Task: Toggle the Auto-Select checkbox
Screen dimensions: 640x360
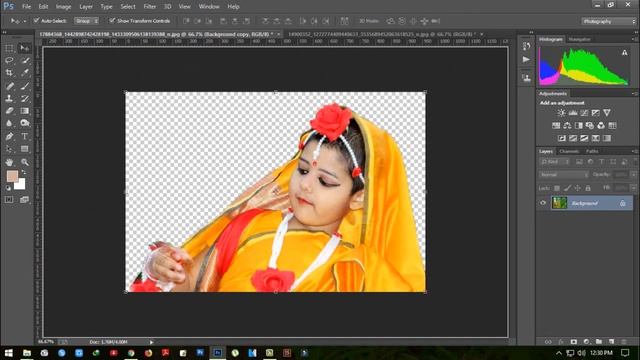Action: coord(36,20)
